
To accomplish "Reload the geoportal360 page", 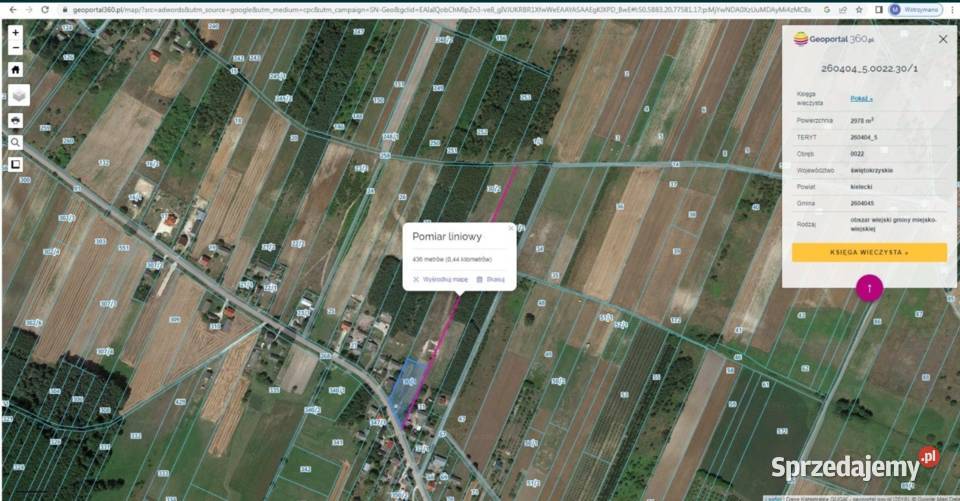I will (45, 10).
